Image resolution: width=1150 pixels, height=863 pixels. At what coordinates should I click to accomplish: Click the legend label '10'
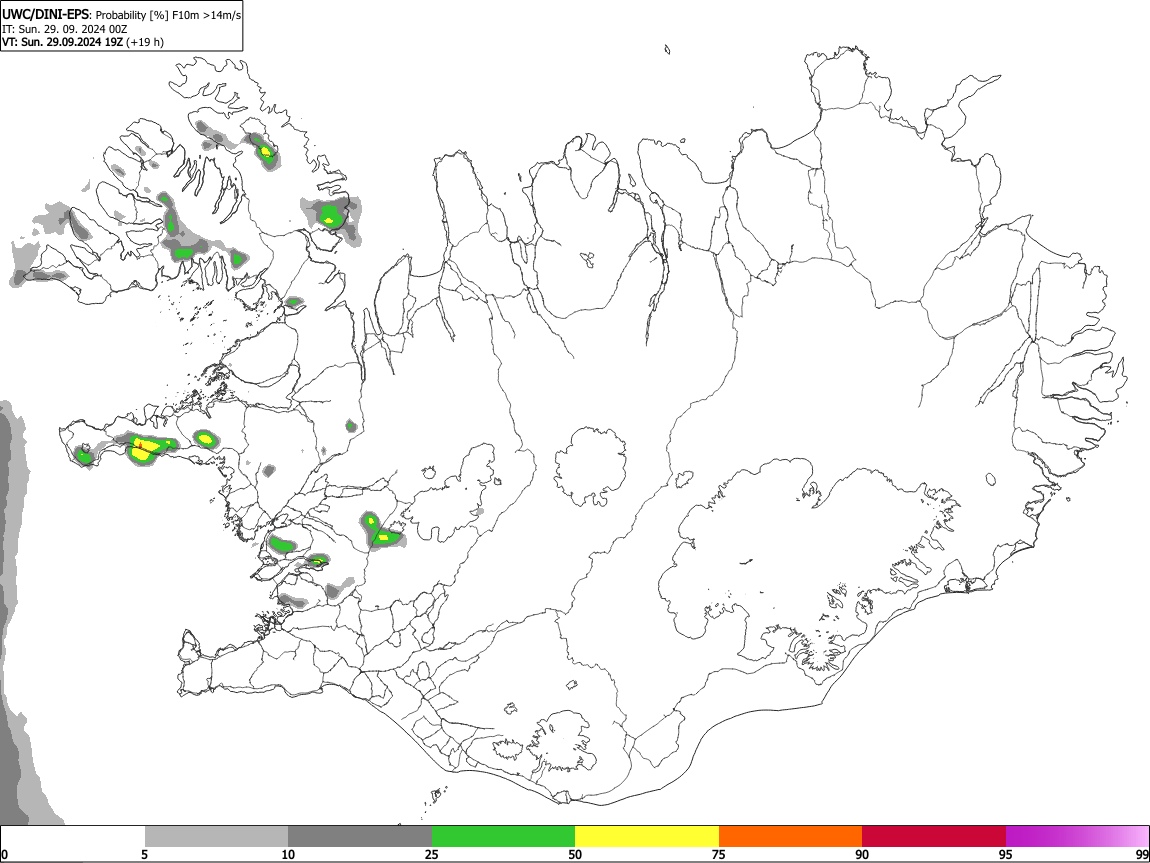click(288, 854)
